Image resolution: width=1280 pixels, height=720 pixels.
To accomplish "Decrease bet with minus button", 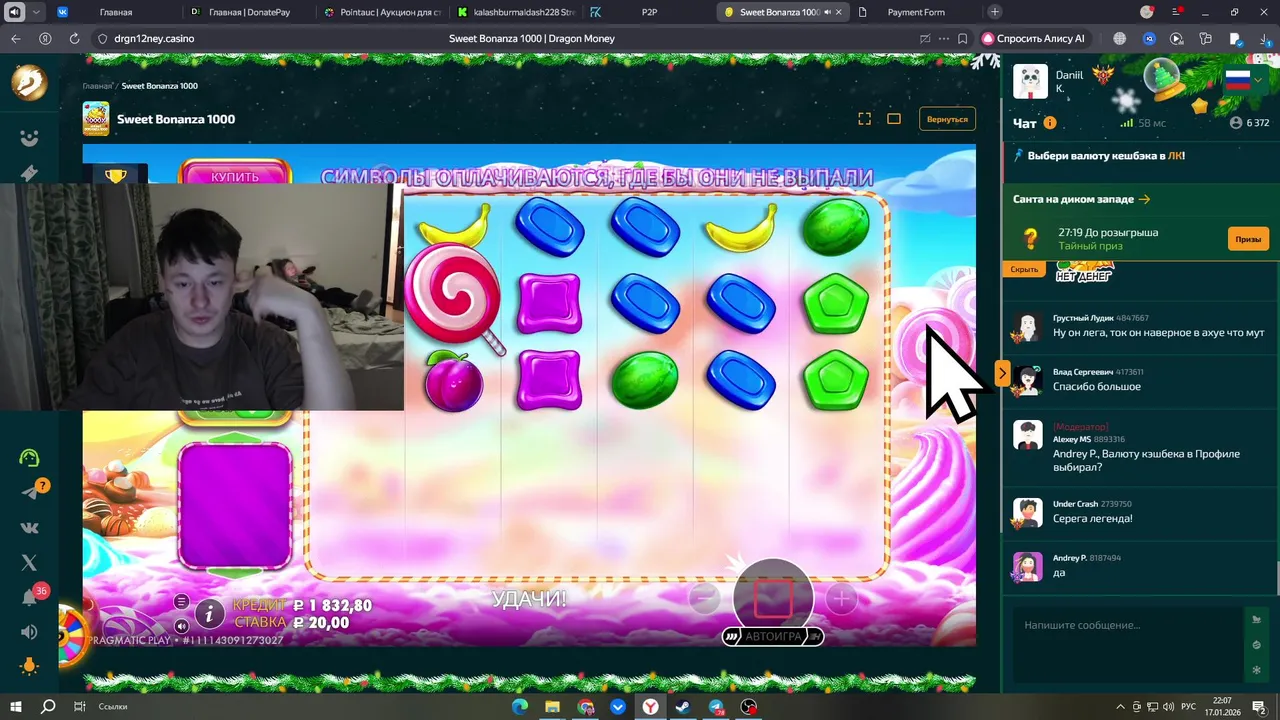I will coord(704,599).
